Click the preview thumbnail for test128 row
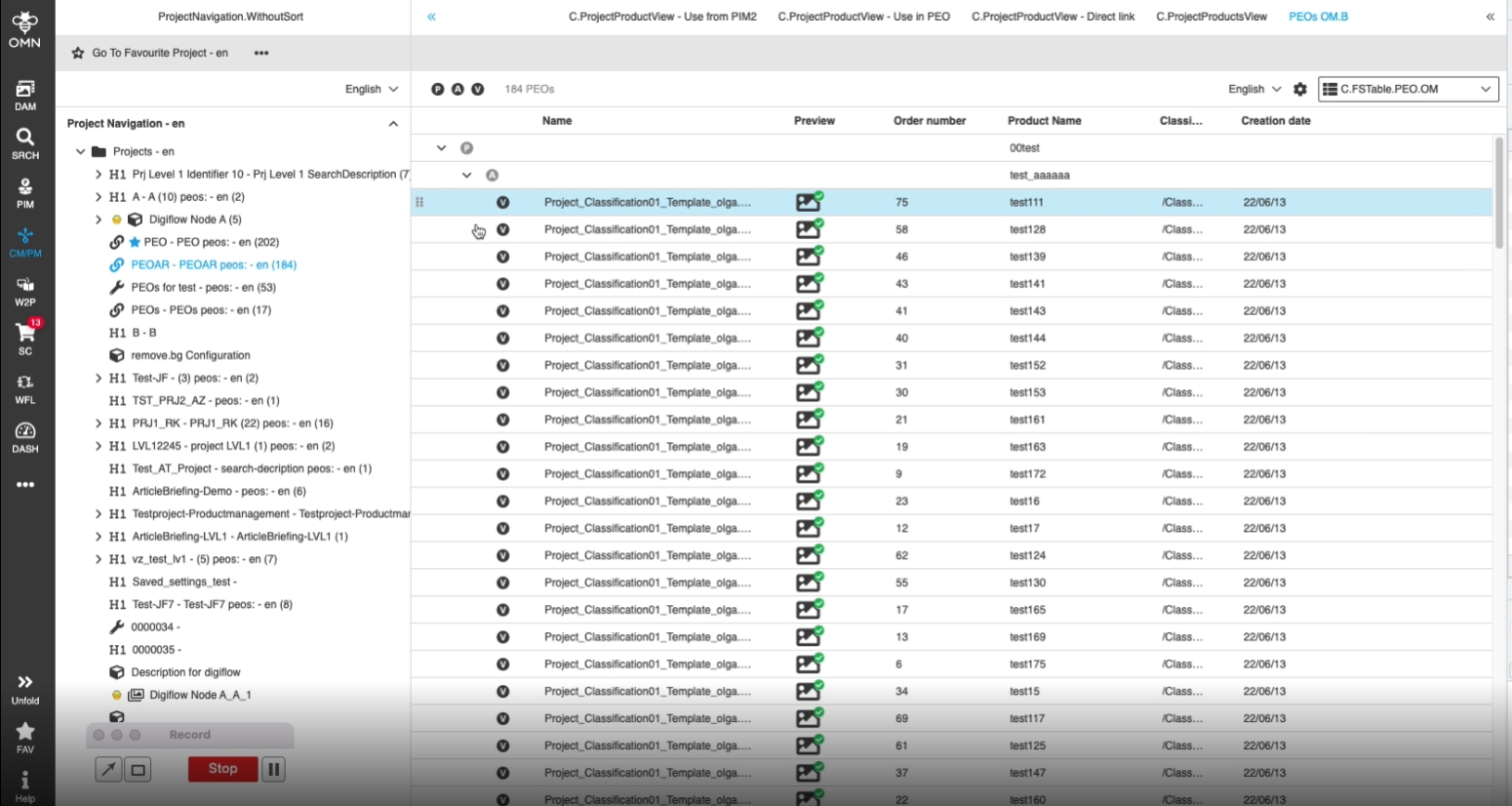The image size is (1512, 806). click(x=809, y=229)
